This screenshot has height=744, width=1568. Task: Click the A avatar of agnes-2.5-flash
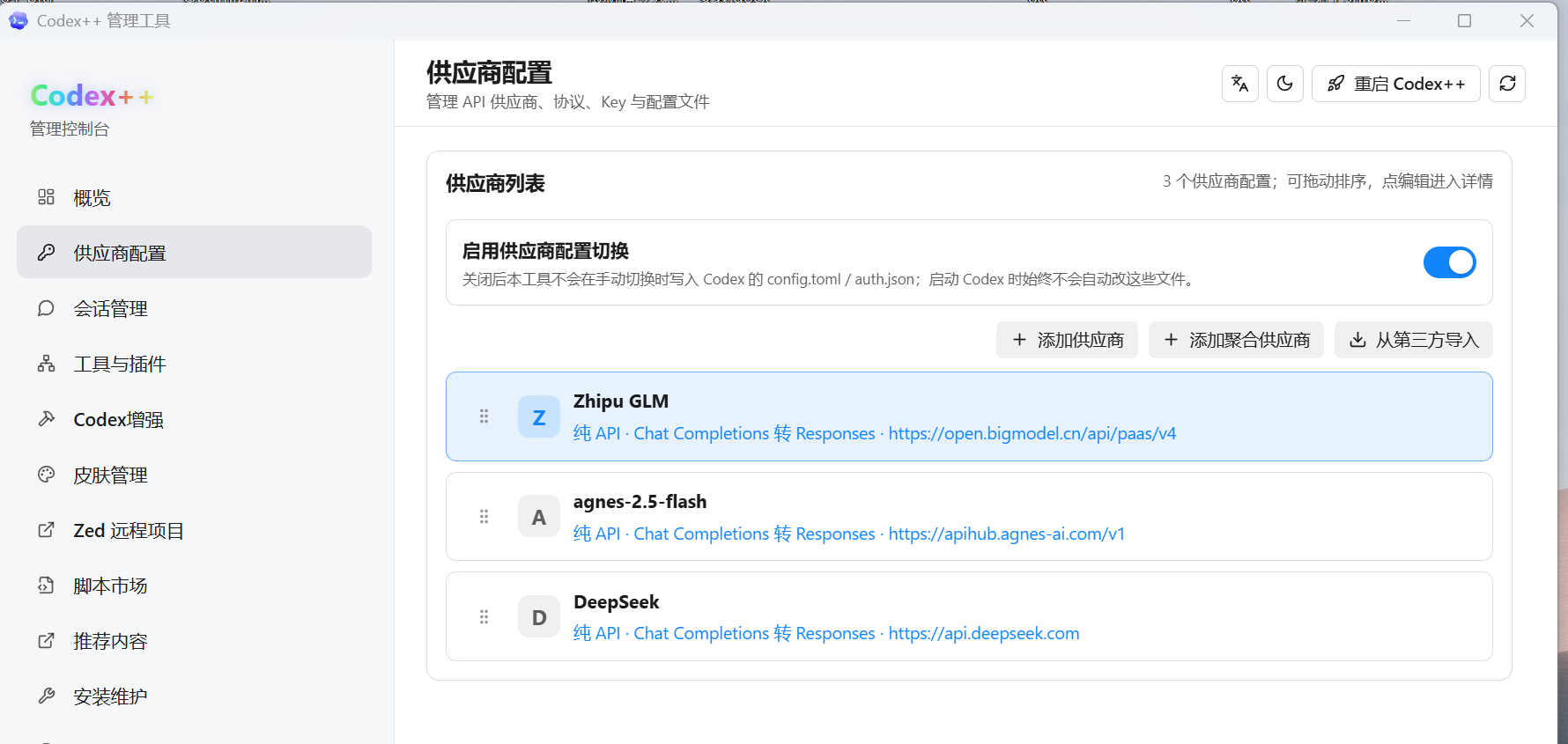pos(539,517)
